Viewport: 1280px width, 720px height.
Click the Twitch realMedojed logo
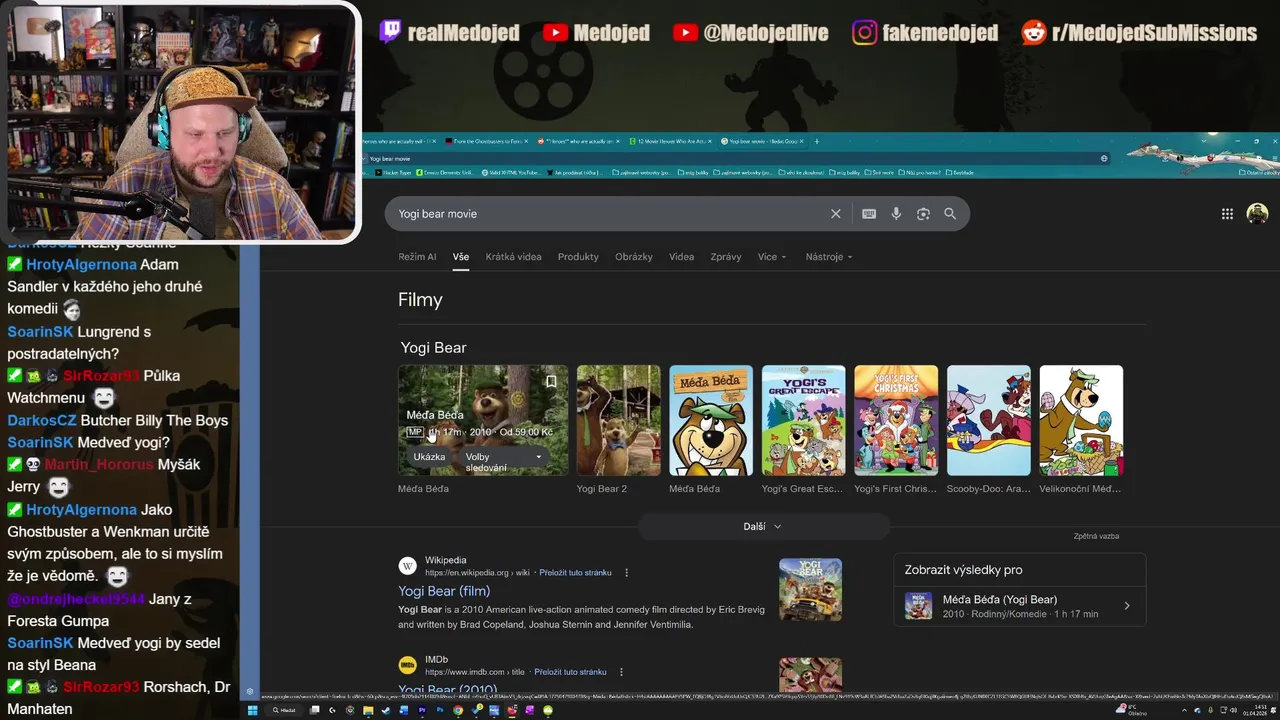tap(390, 32)
